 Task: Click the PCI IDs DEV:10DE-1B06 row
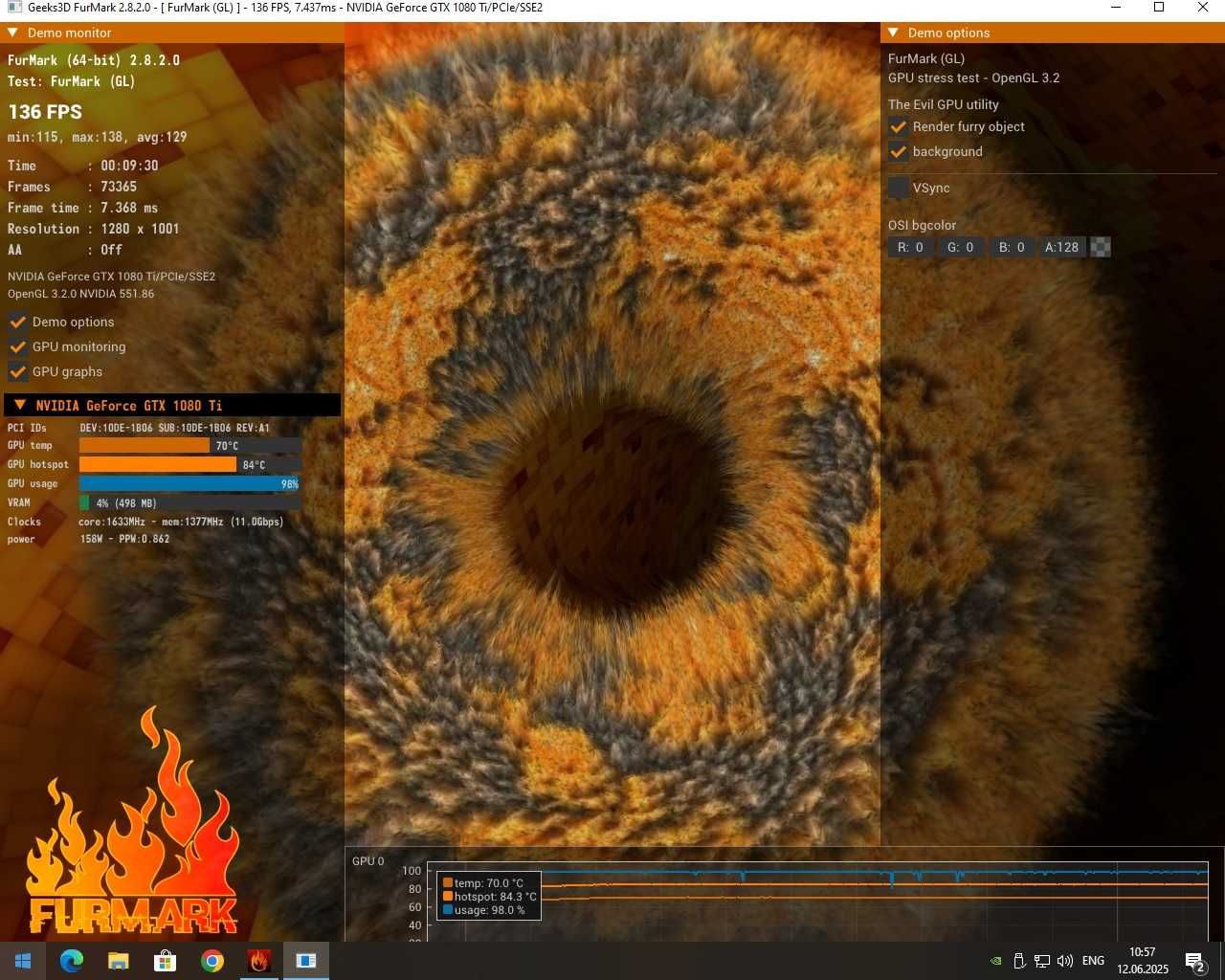(139, 428)
